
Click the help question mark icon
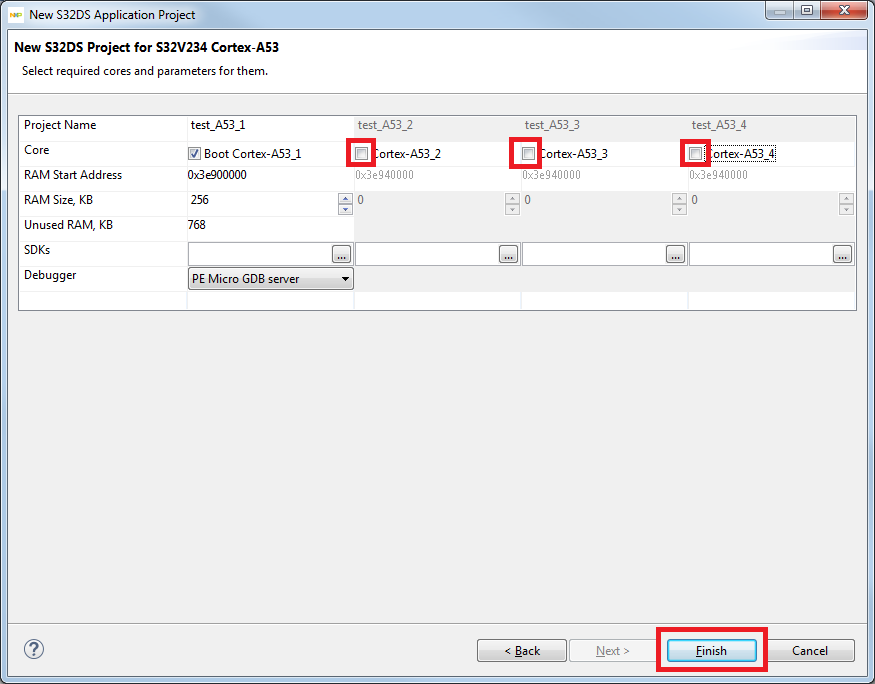click(x=34, y=649)
